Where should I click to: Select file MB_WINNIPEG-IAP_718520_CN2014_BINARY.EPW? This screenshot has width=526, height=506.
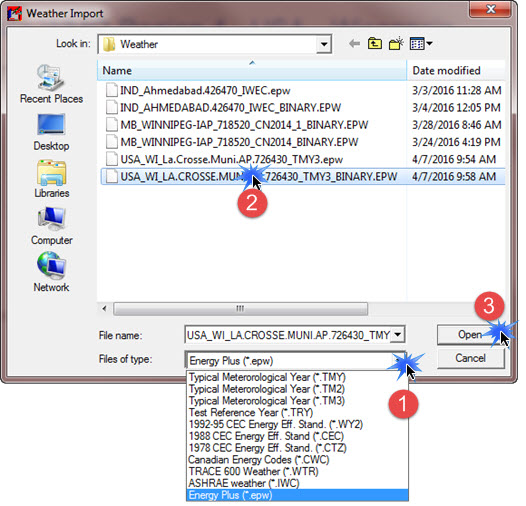click(239, 142)
